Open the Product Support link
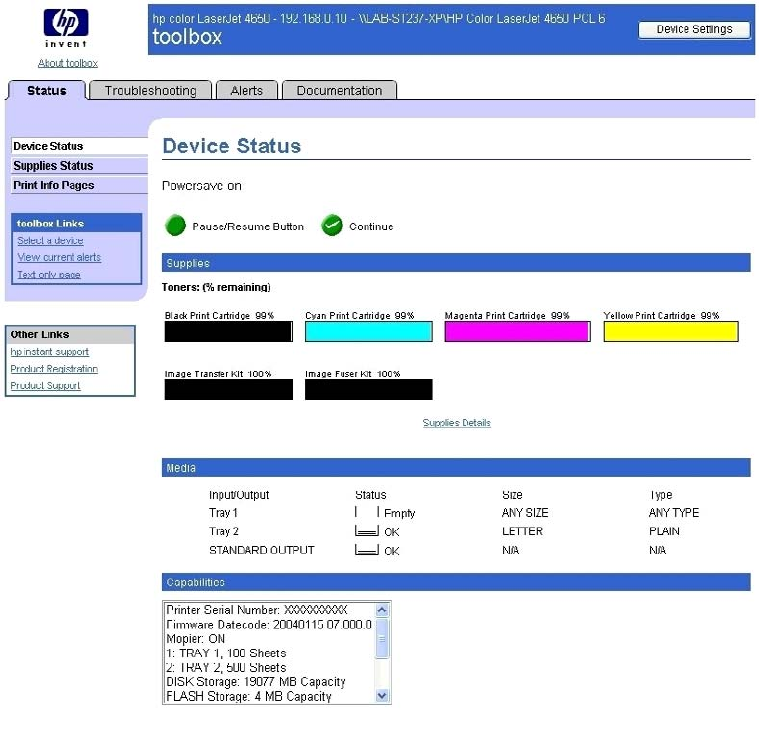 [45, 385]
